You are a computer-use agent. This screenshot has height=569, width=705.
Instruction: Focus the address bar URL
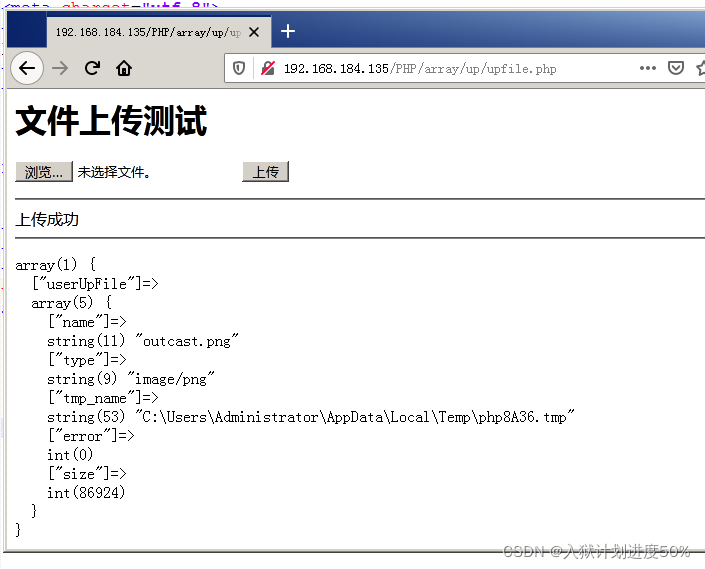tap(420, 69)
